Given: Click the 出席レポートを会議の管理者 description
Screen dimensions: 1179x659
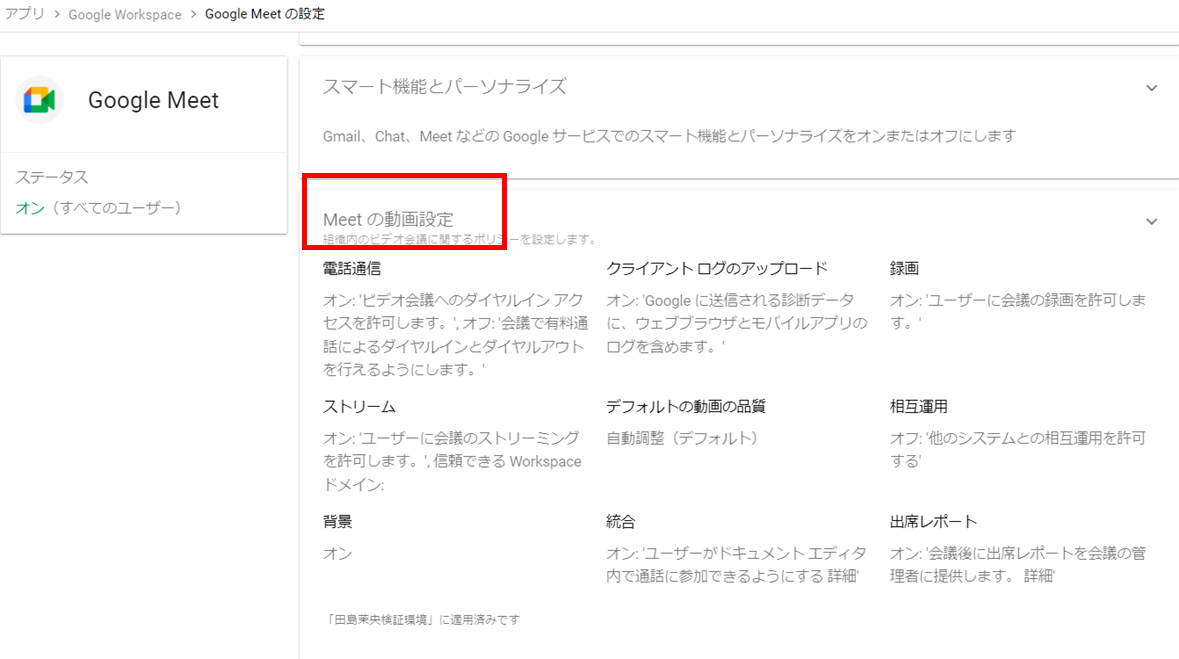Looking at the screenshot, I should pyautogui.click(x=1017, y=565).
